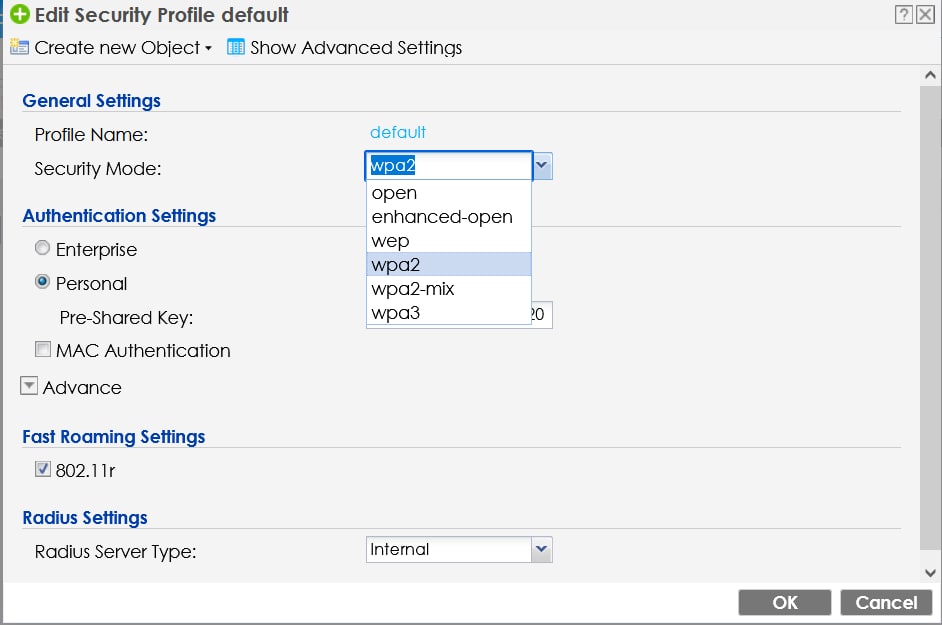Select wep in the dropdown list
942x625 pixels.
pyautogui.click(x=390, y=241)
